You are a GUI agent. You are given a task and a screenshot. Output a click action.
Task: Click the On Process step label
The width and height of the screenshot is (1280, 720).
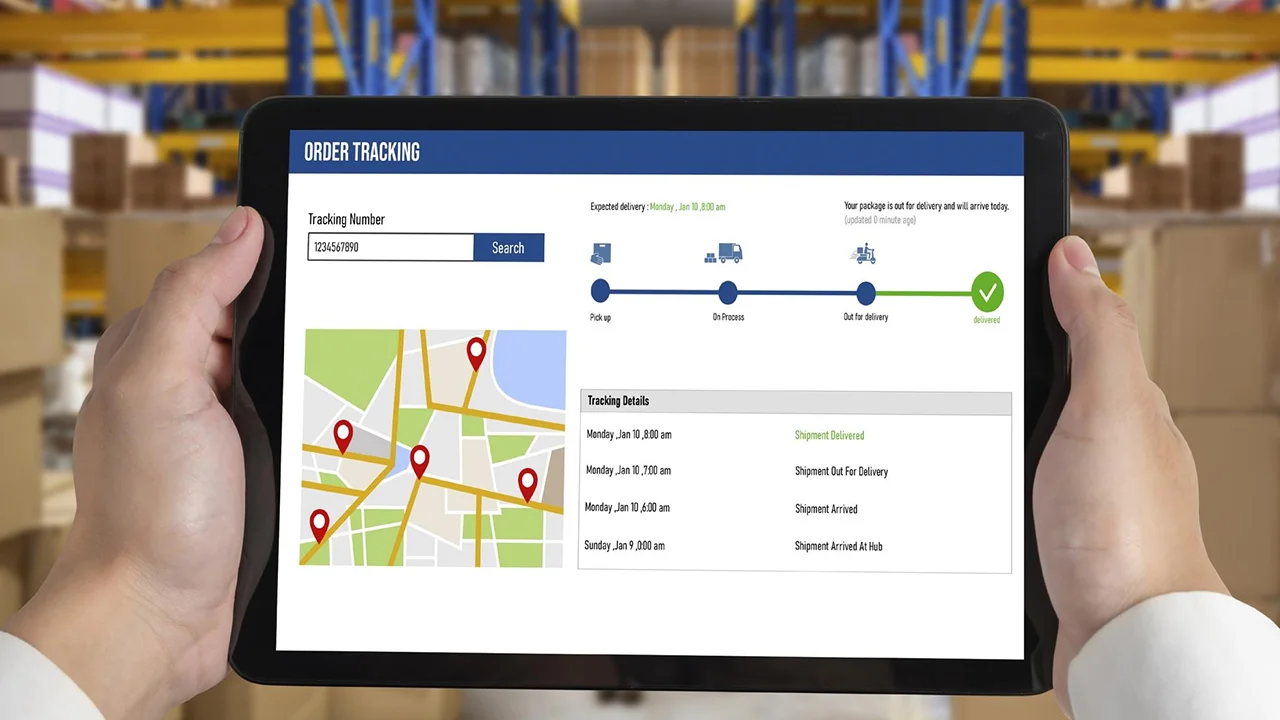coord(728,317)
